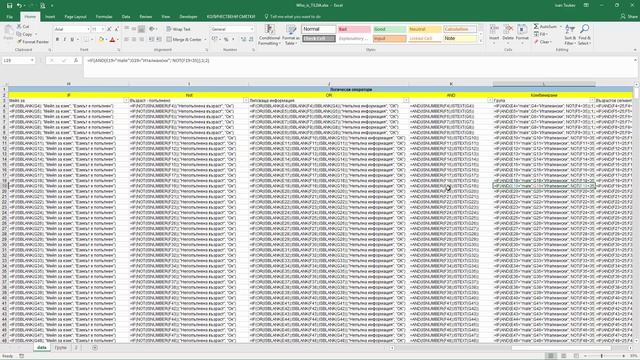Screen dimensions: 640x360
Task: Open the Clear dropdown
Action: click(x=543, y=42)
